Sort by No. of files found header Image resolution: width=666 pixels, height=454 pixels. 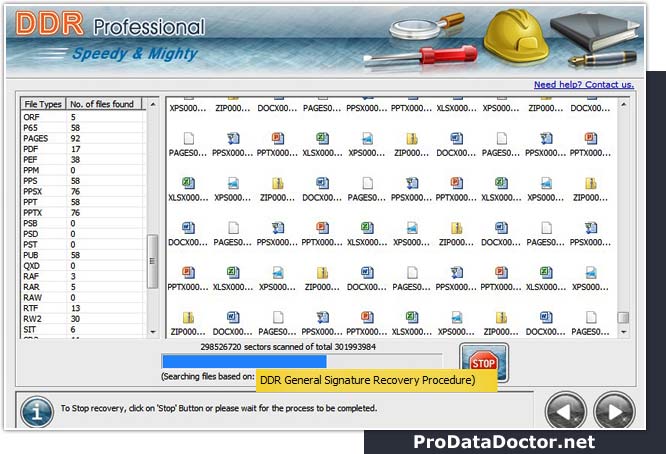pos(104,104)
